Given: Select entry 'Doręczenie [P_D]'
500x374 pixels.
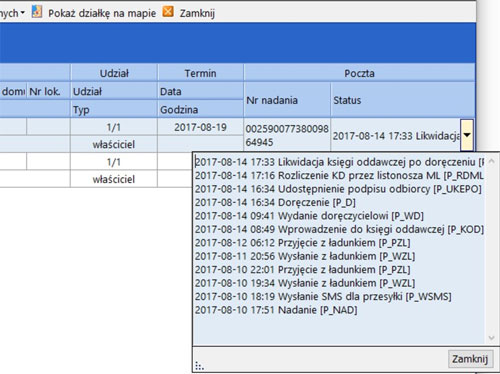Looking at the screenshot, I should pyautogui.click(x=275, y=202).
